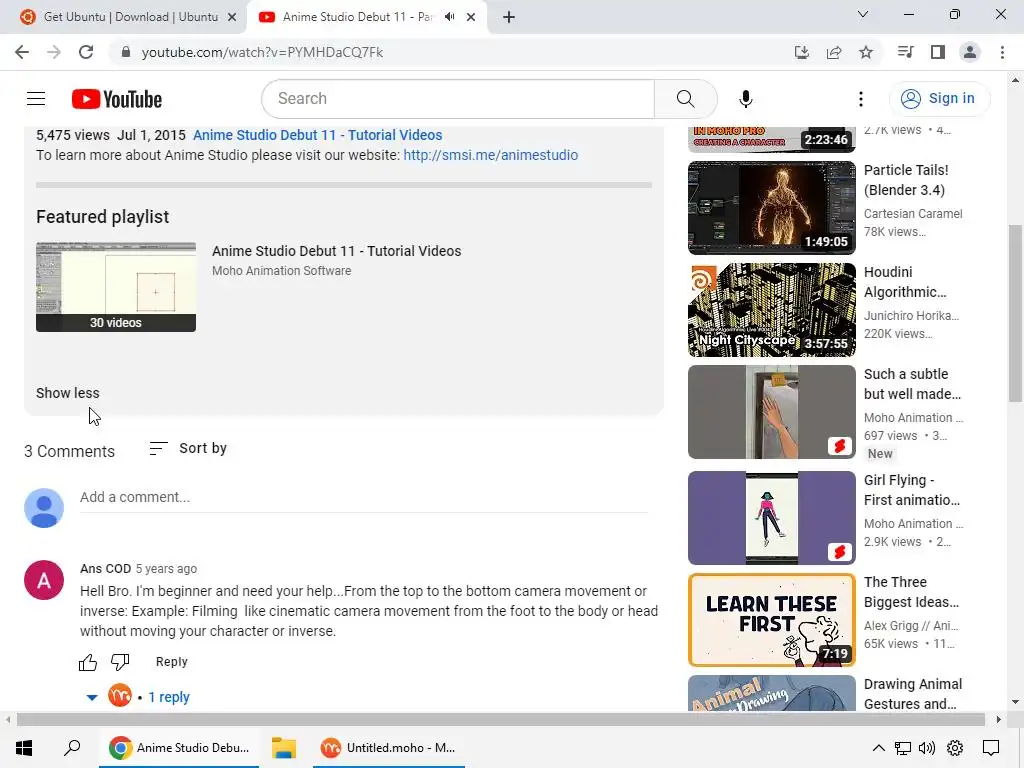View site information lock icon

pos(125,52)
